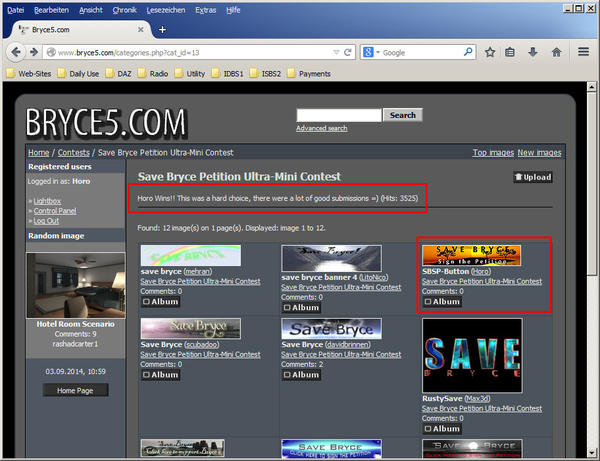Toggle Album checkbox under davidbrinnen's Save Bryce

pyautogui.click(x=287, y=375)
